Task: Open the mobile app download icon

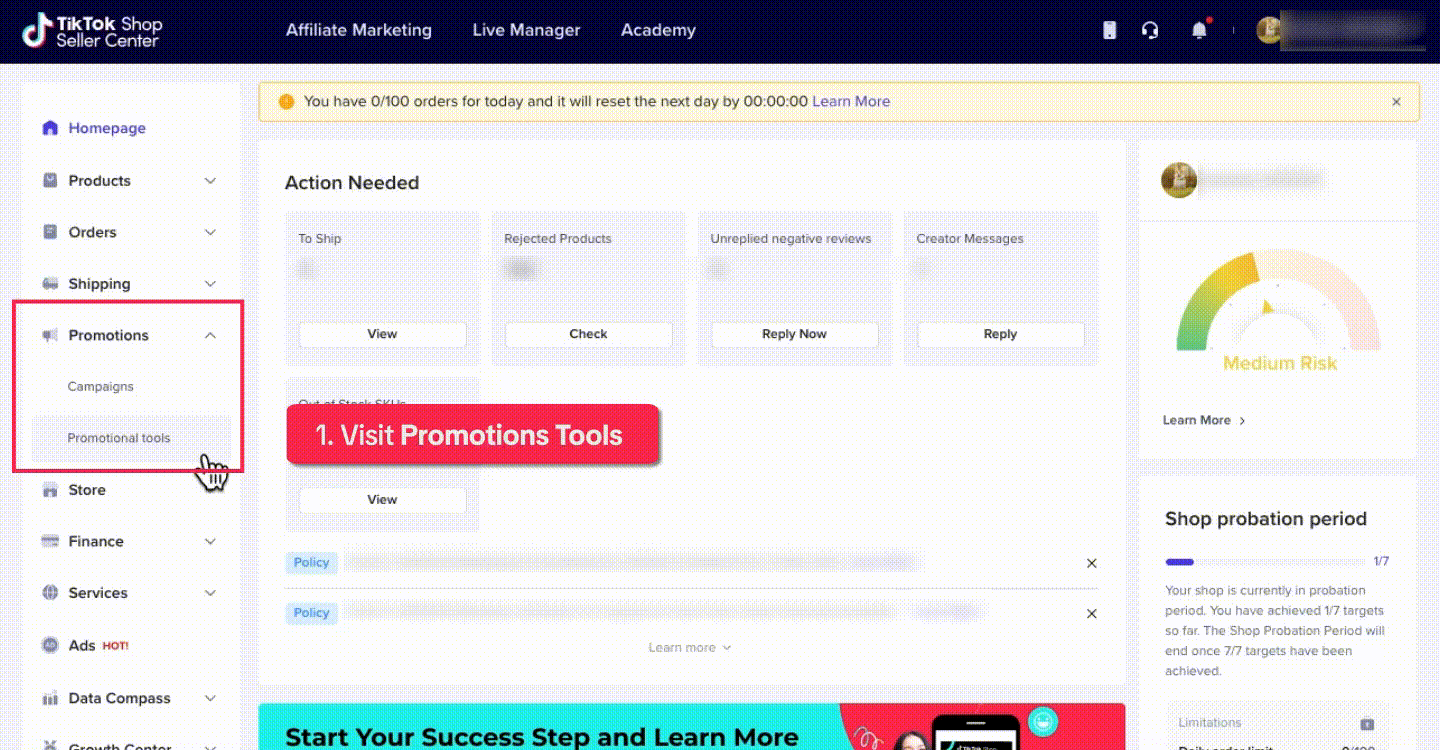Action: 1108,30
